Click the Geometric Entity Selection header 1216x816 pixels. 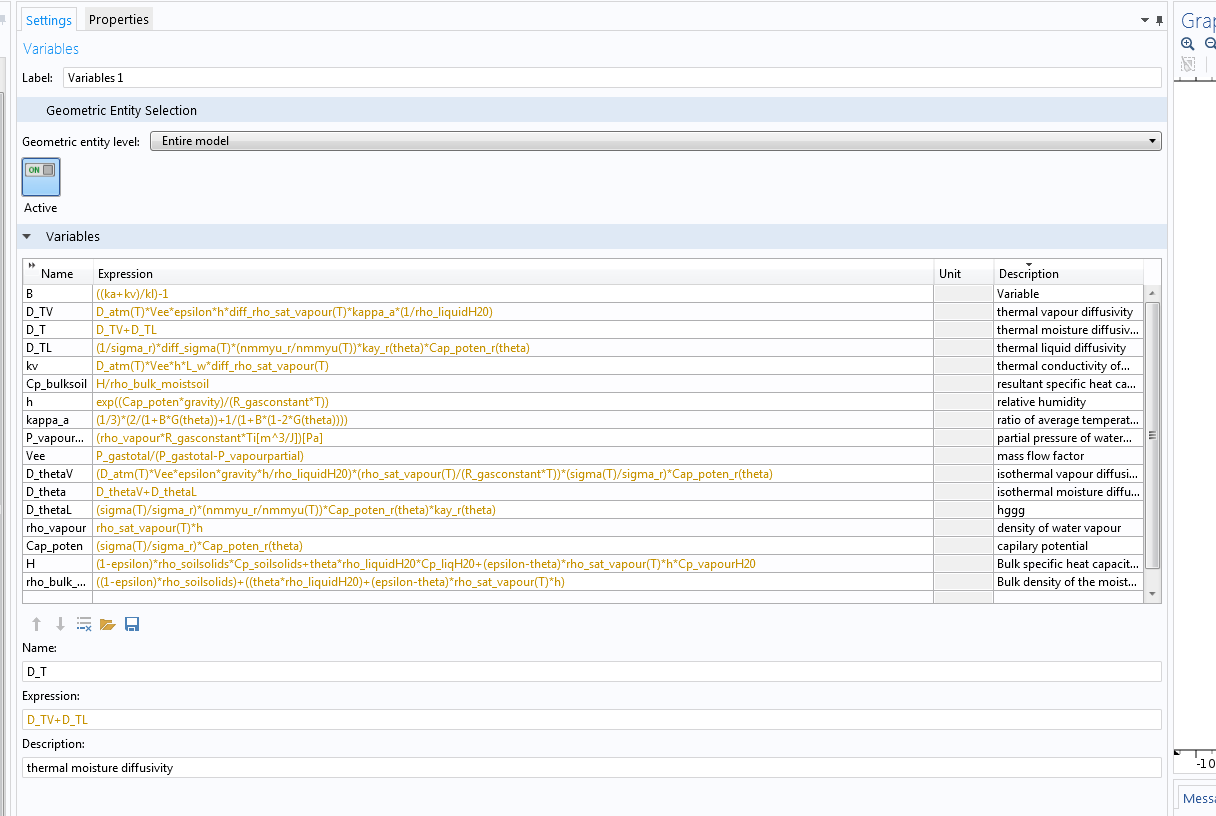coord(121,111)
